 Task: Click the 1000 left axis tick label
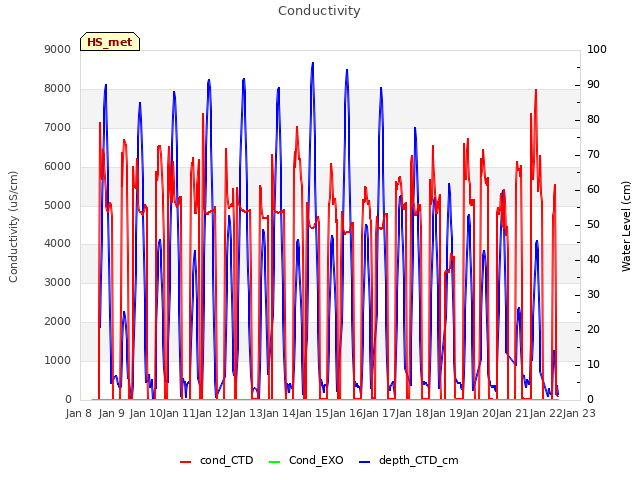click(58, 360)
